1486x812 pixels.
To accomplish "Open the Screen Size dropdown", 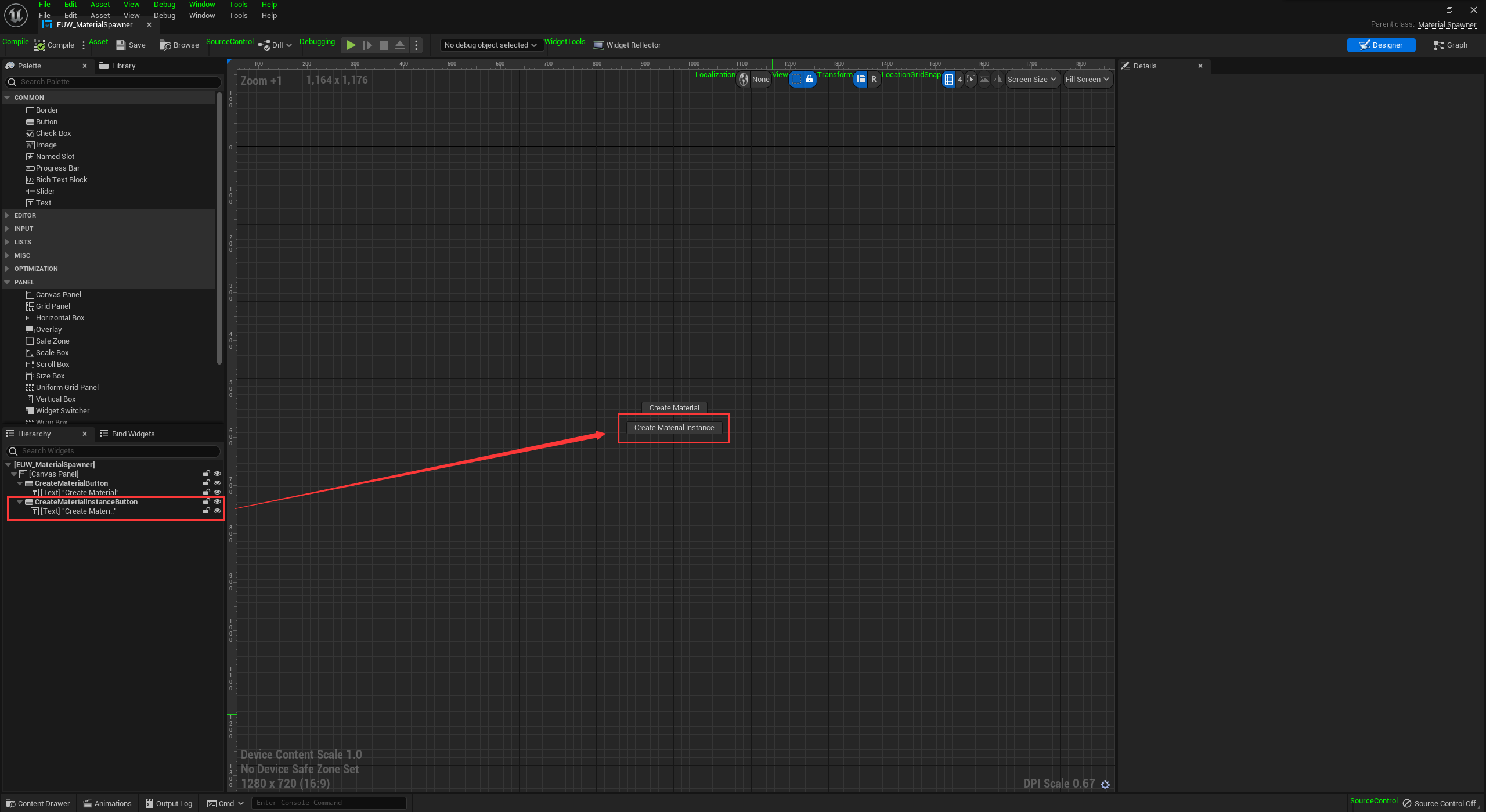I will point(1031,80).
